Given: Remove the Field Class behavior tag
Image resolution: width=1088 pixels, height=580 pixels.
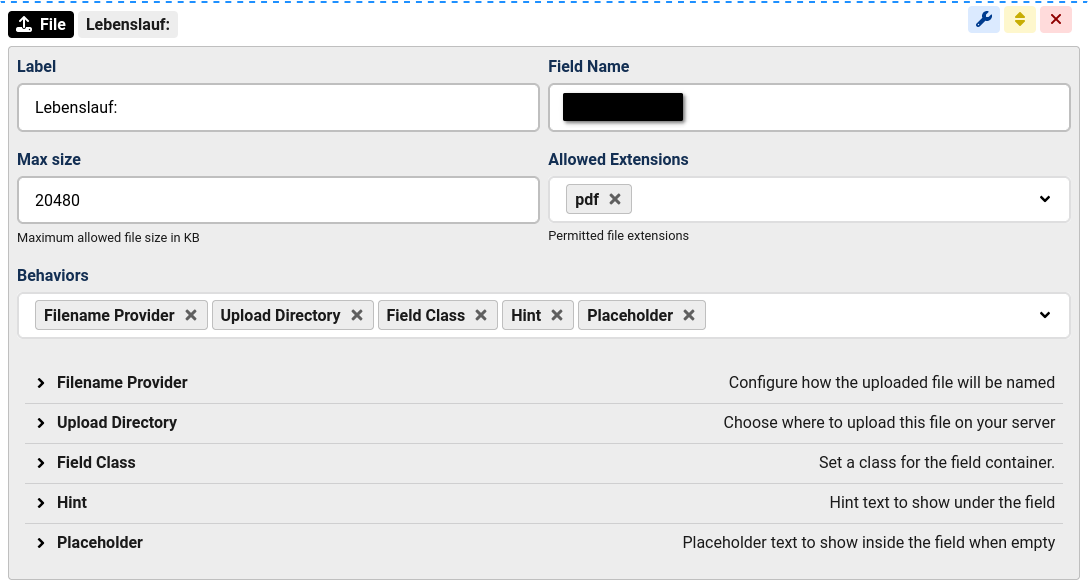Looking at the screenshot, I should pyautogui.click(x=481, y=315).
